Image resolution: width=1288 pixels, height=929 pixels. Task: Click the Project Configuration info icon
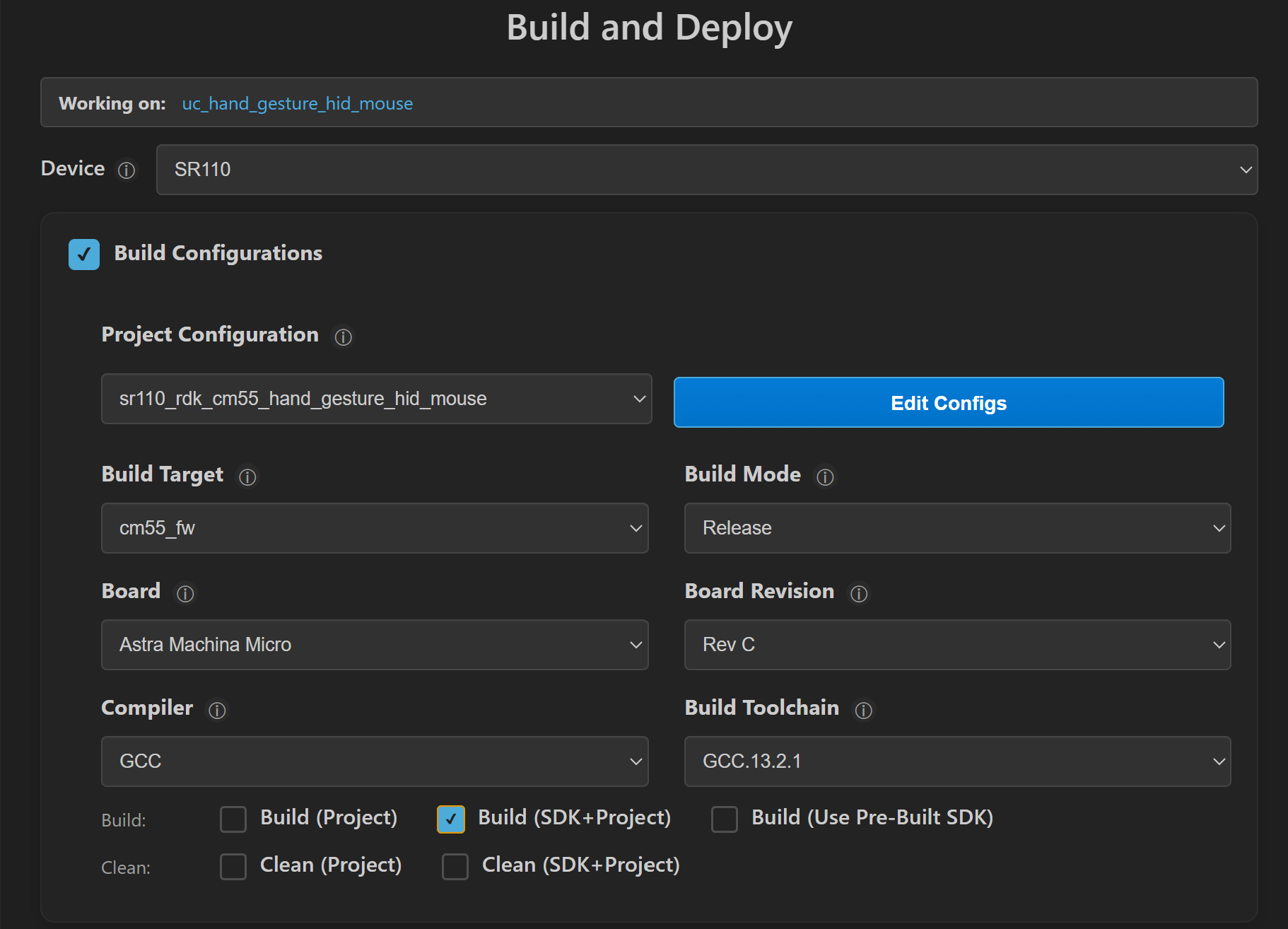click(343, 337)
